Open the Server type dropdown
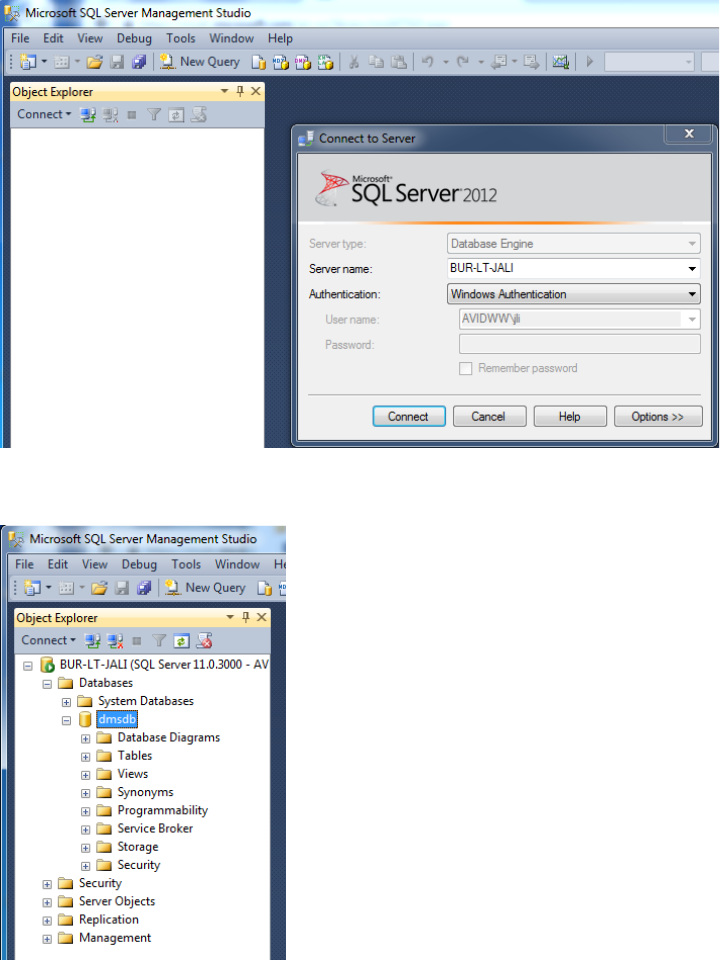The height and width of the screenshot is (960, 720). click(692, 244)
